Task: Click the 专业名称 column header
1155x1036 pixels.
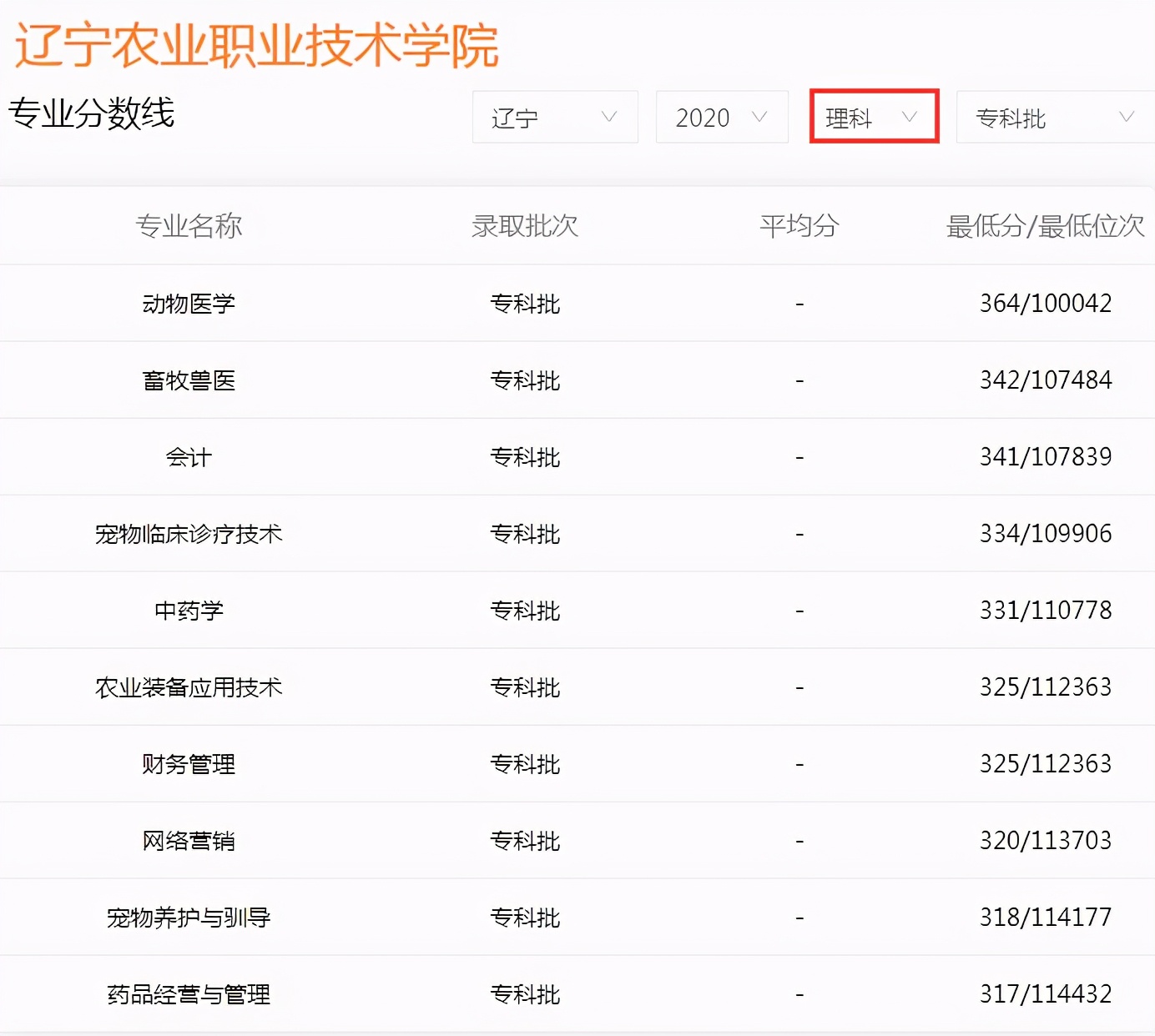Action: click(x=190, y=226)
